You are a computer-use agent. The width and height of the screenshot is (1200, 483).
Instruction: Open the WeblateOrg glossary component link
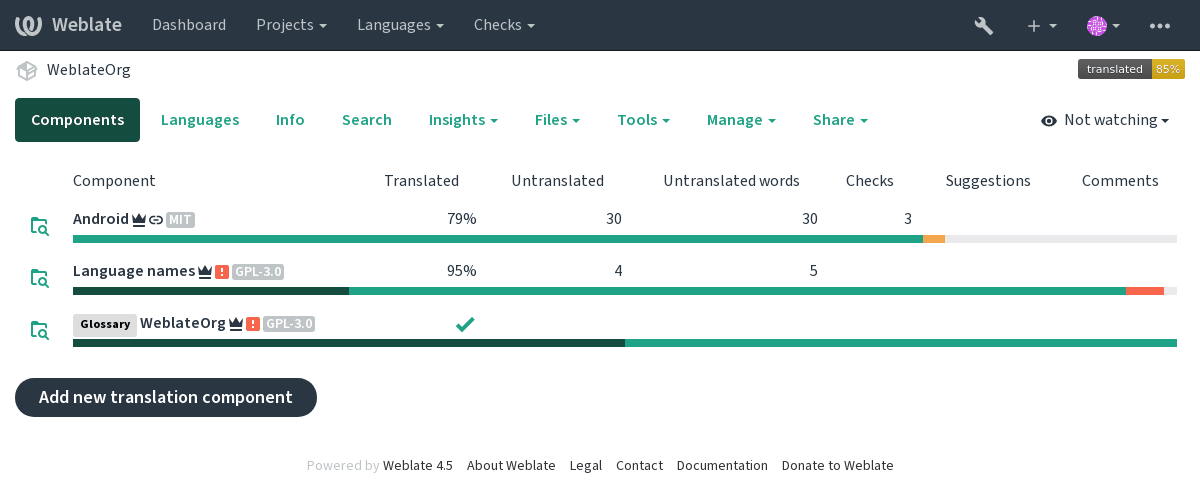click(x=183, y=323)
